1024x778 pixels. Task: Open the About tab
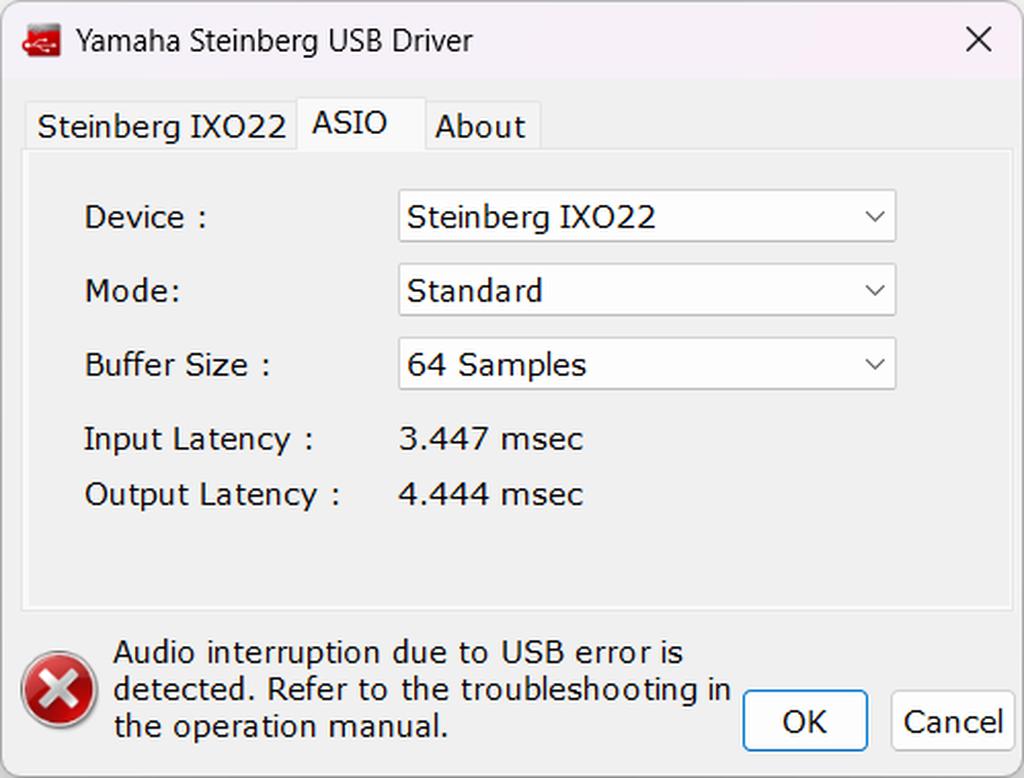pyautogui.click(x=480, y=127)
